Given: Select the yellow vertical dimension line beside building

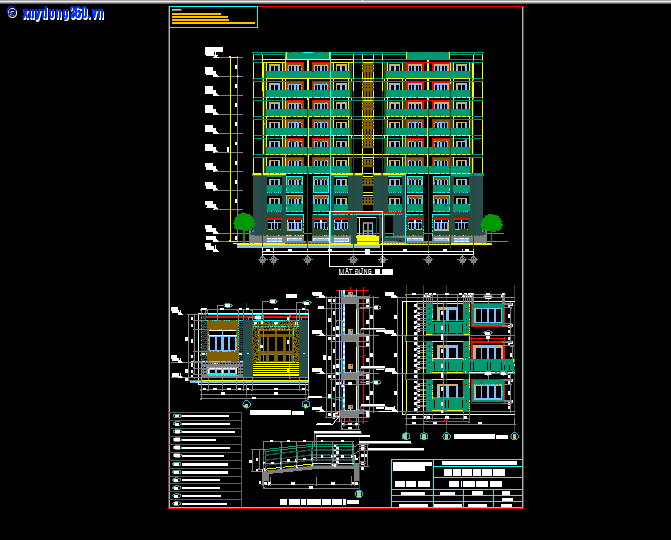Looking at the screenshot, I should click(x=232, y=148).
